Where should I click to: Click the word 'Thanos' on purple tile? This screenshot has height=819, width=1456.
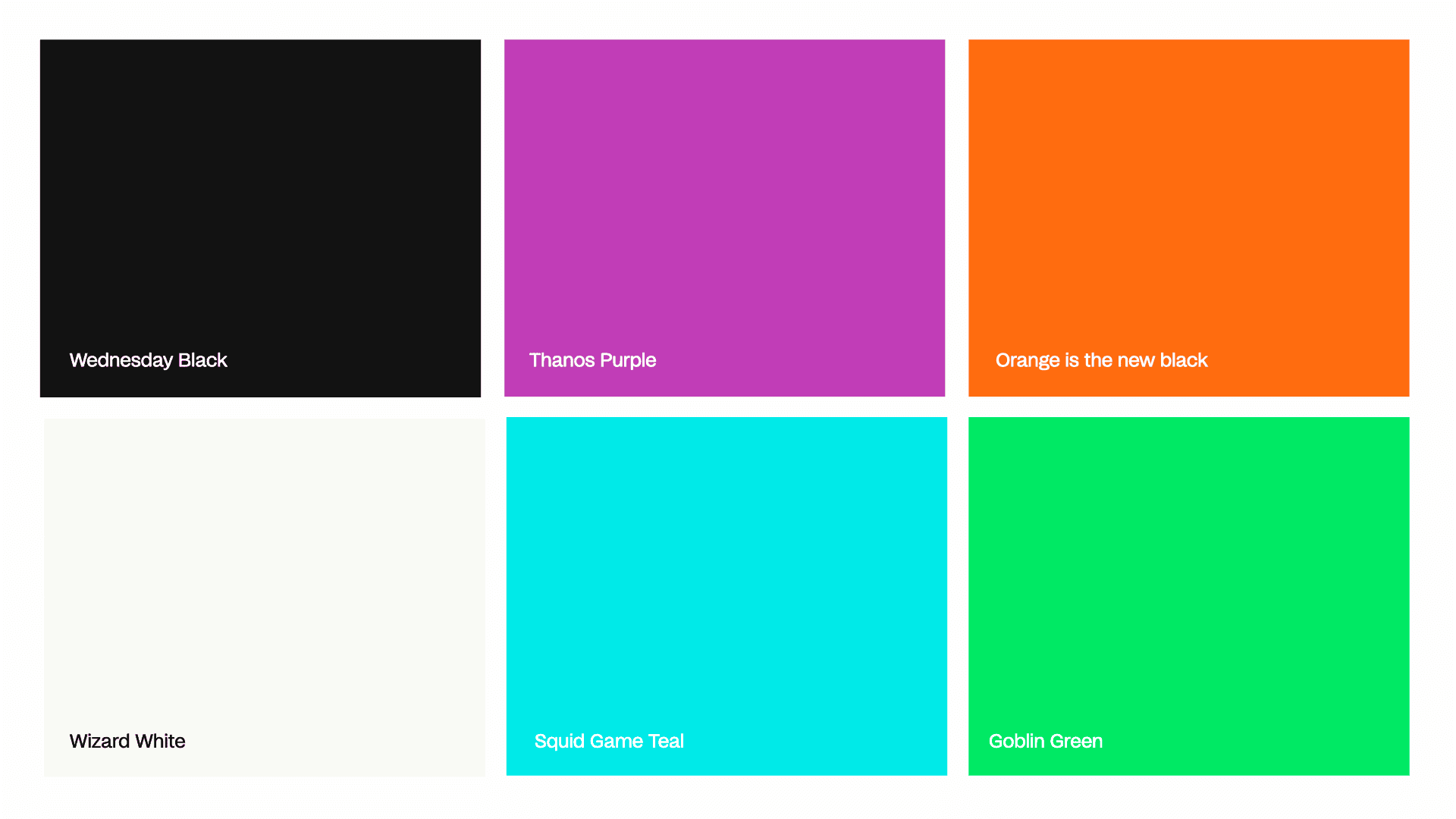click(x=562, y=360)
